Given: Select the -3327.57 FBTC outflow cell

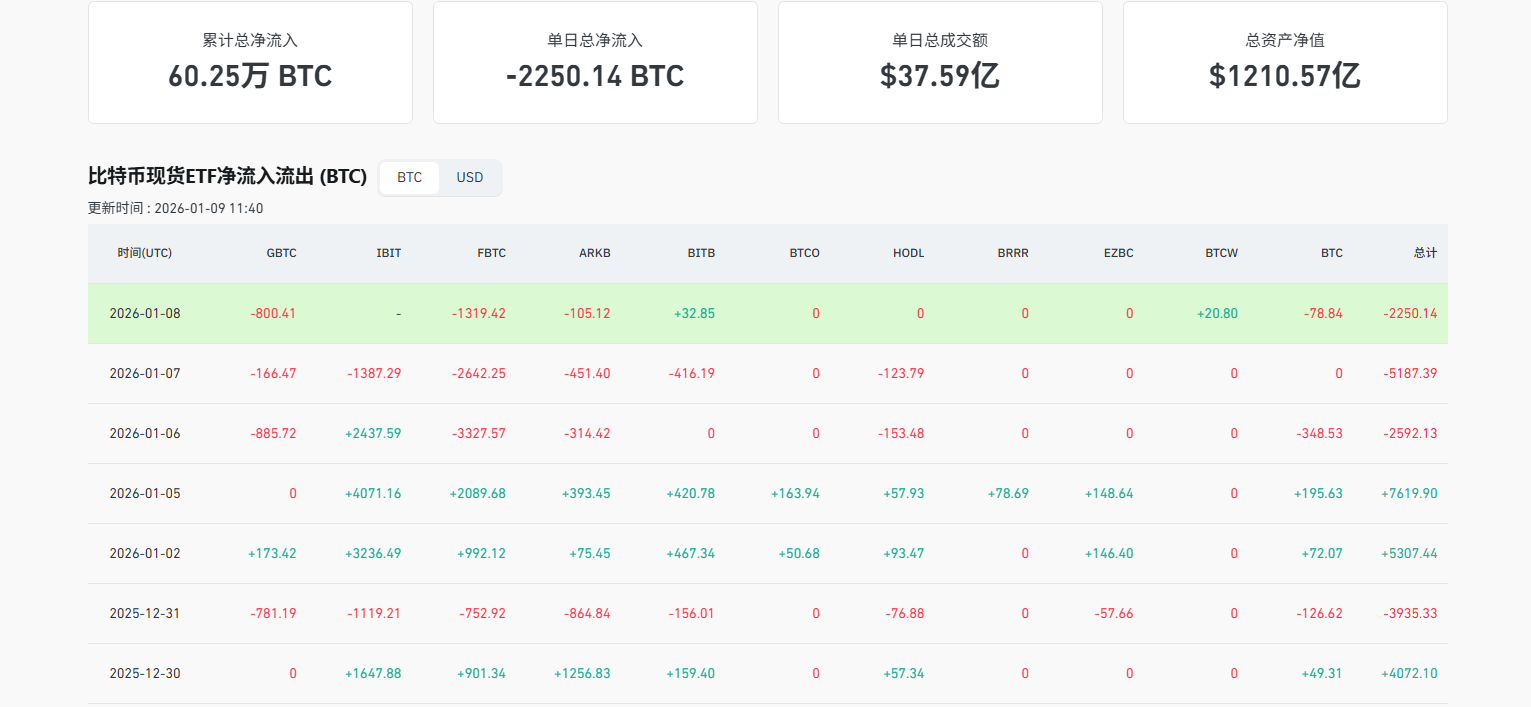Looking at the screenshot, I should pyautogui.click(x=478, y=433).
